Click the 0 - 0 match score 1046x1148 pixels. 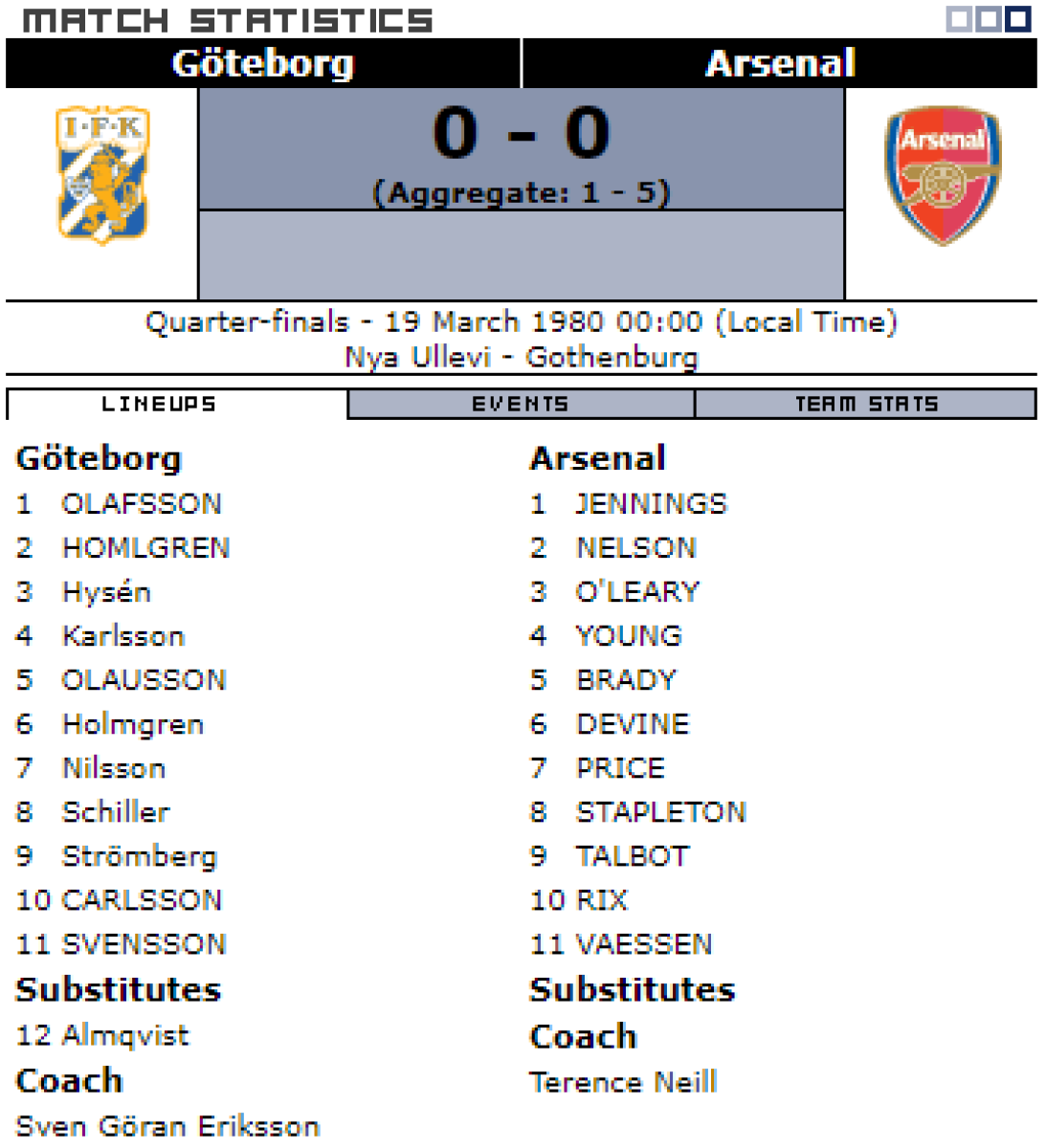(x=521, y=133)
